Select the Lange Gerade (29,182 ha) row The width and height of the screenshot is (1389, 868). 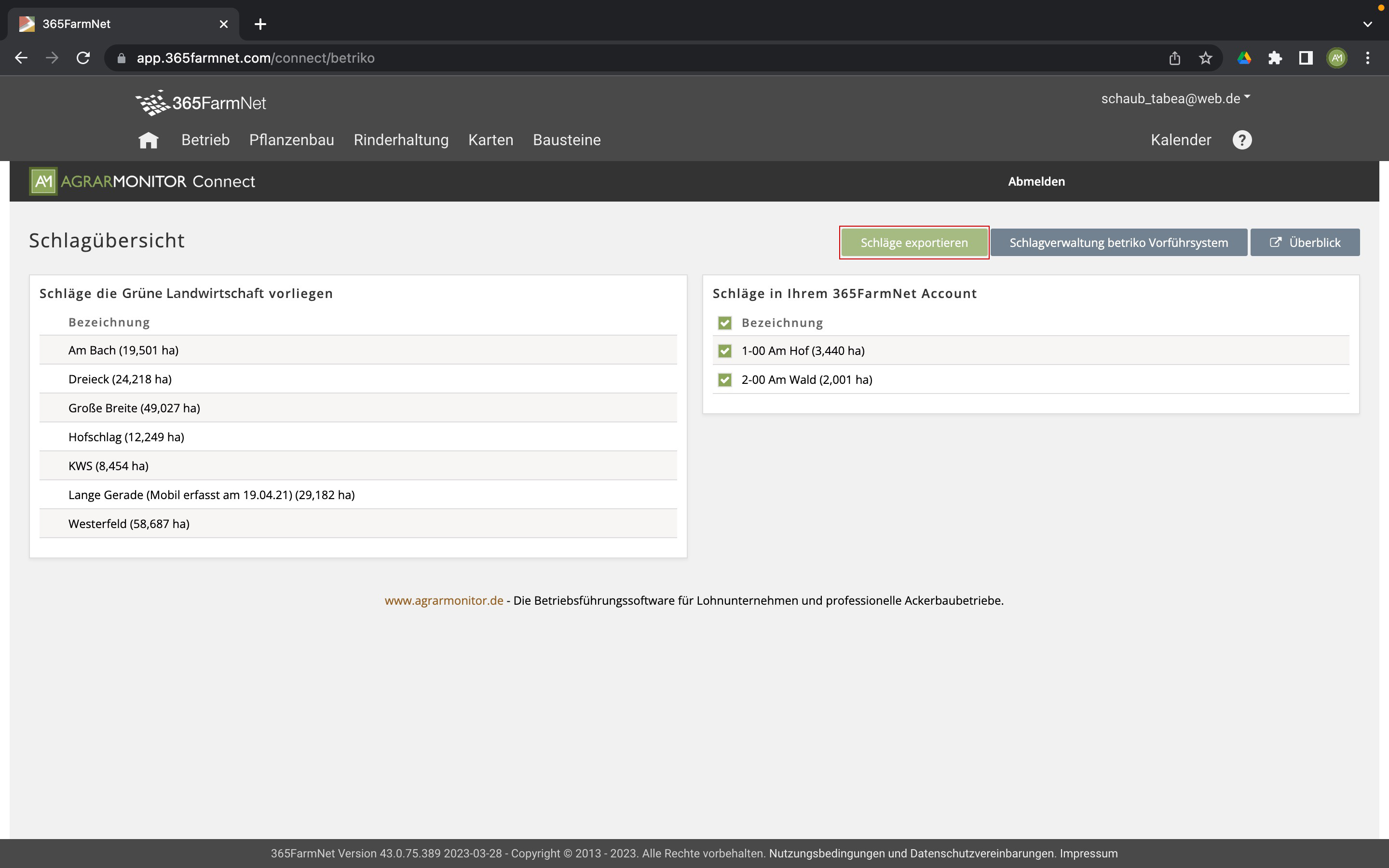358,495
